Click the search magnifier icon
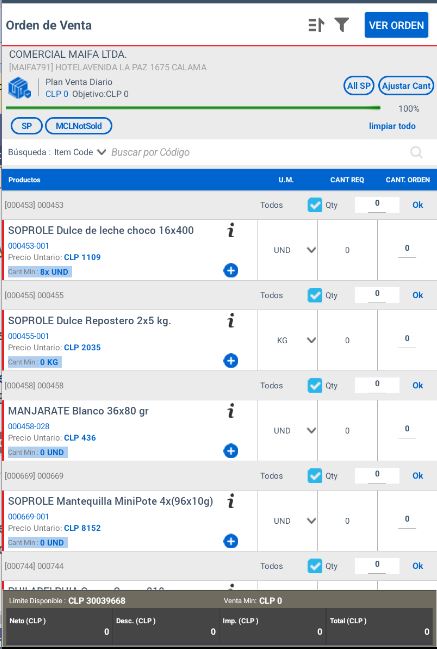The image size is (437, 649). tap(416, 153)
